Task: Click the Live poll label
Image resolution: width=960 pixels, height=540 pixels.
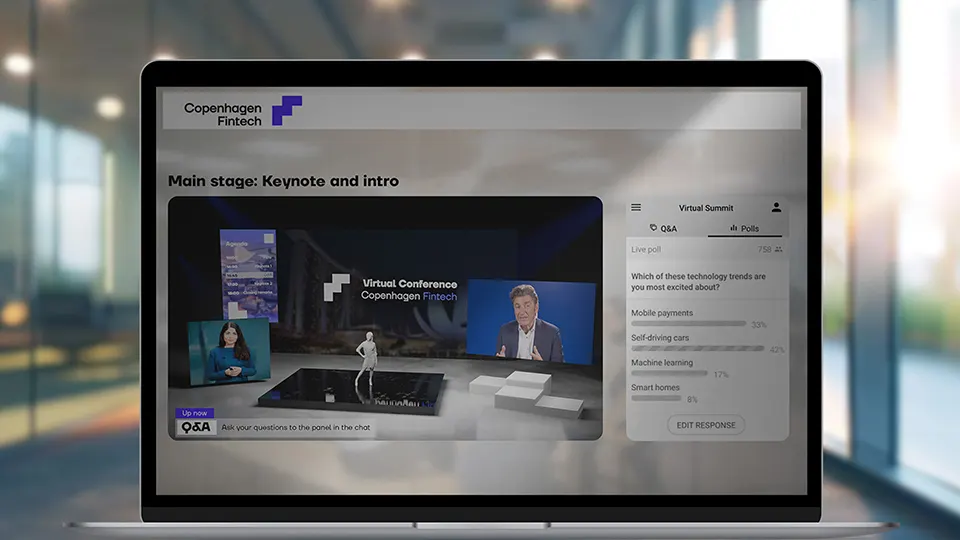Action: 646,249
